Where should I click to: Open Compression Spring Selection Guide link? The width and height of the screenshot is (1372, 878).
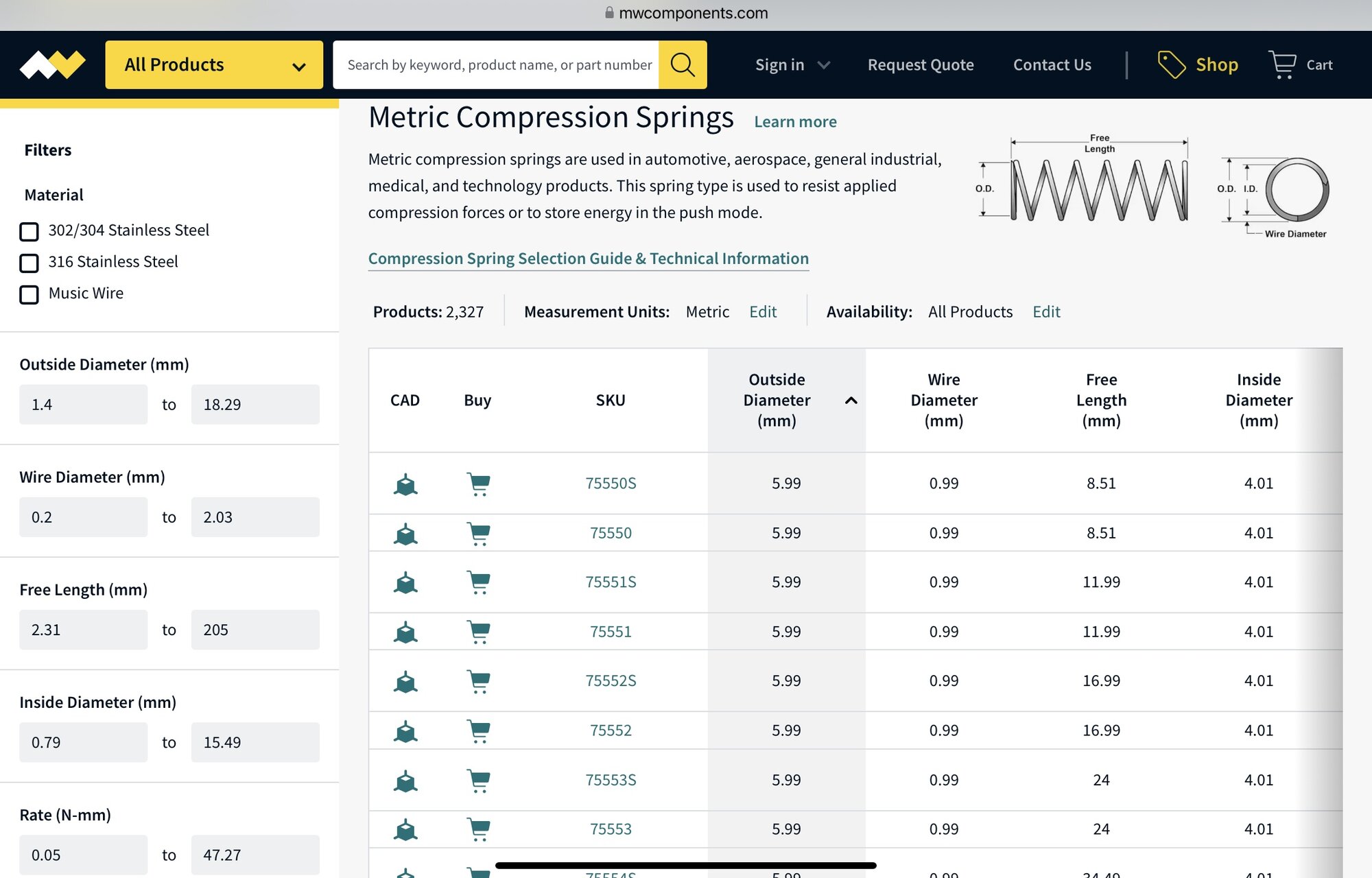point(588,259)
